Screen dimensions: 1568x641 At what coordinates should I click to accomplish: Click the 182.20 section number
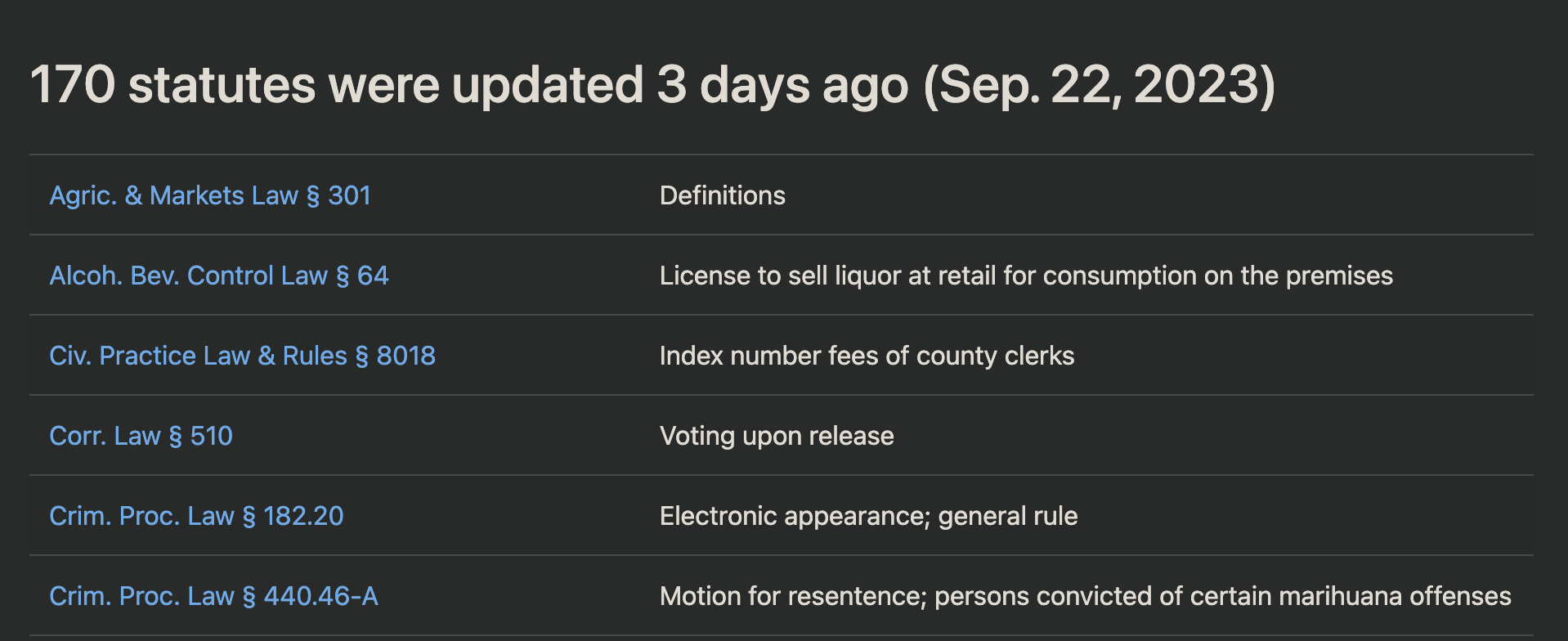click(x=303, y=516)
